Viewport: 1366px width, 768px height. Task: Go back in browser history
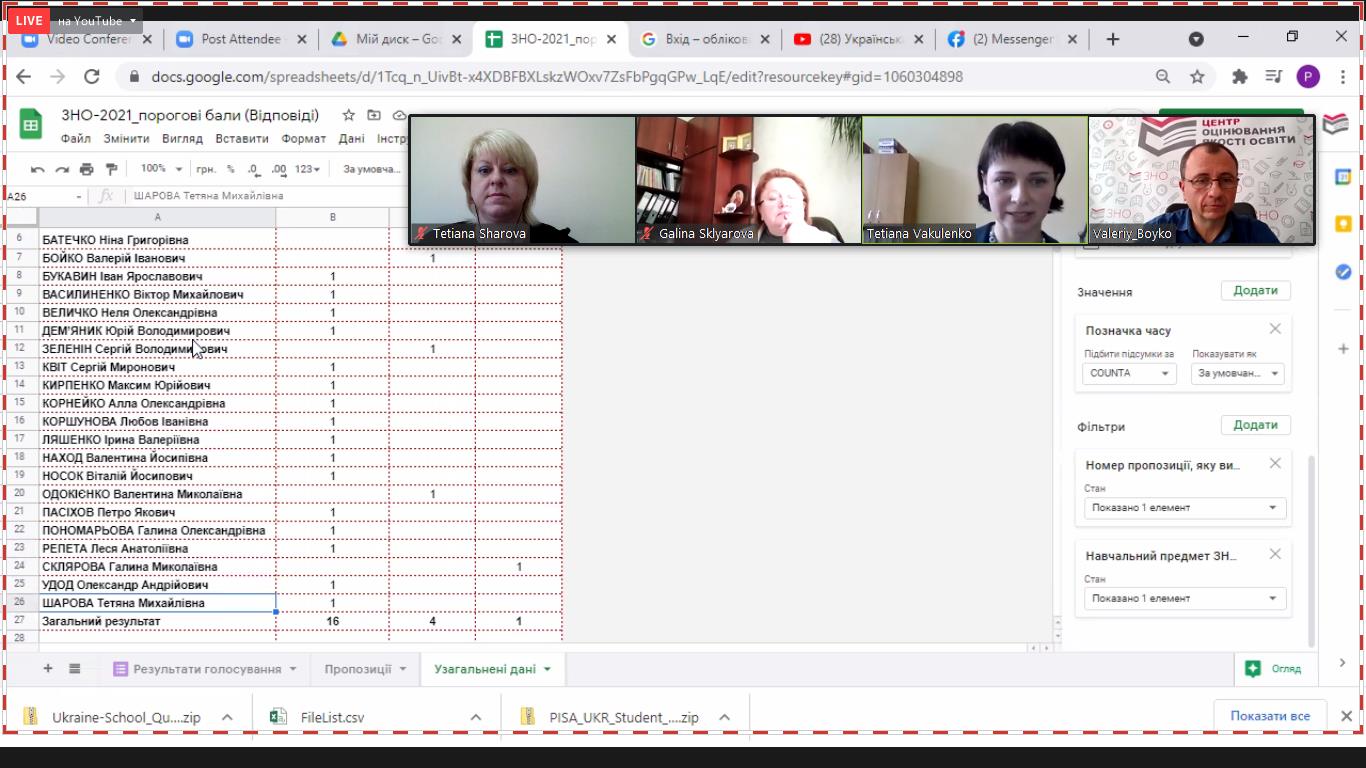coord(24,76)
